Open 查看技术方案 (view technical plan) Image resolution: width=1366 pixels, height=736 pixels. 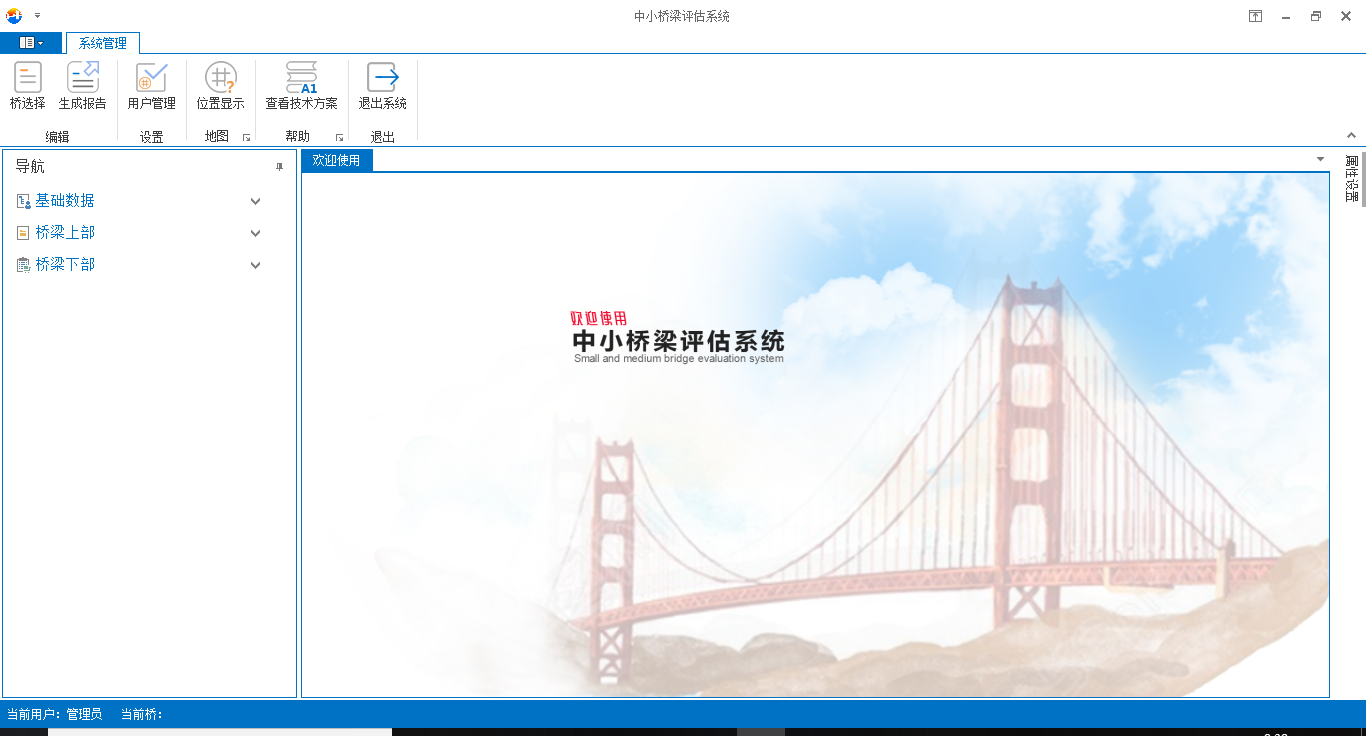pyautogui.click(x=301, y=78)
